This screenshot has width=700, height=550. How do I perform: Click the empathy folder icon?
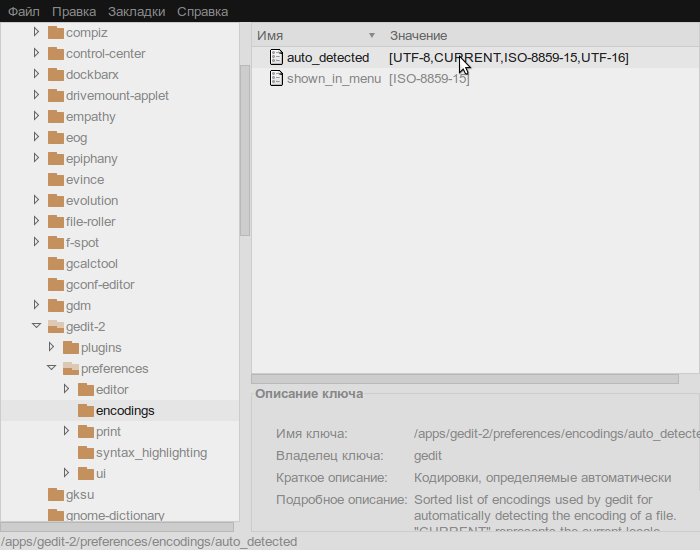(56, 117)
